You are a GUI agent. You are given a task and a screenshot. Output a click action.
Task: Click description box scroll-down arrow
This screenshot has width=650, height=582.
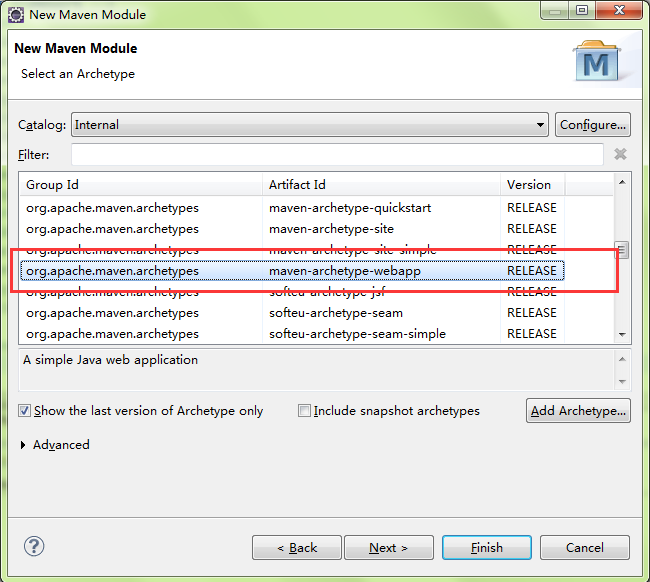pyautogui.click(x=622, y=381)
